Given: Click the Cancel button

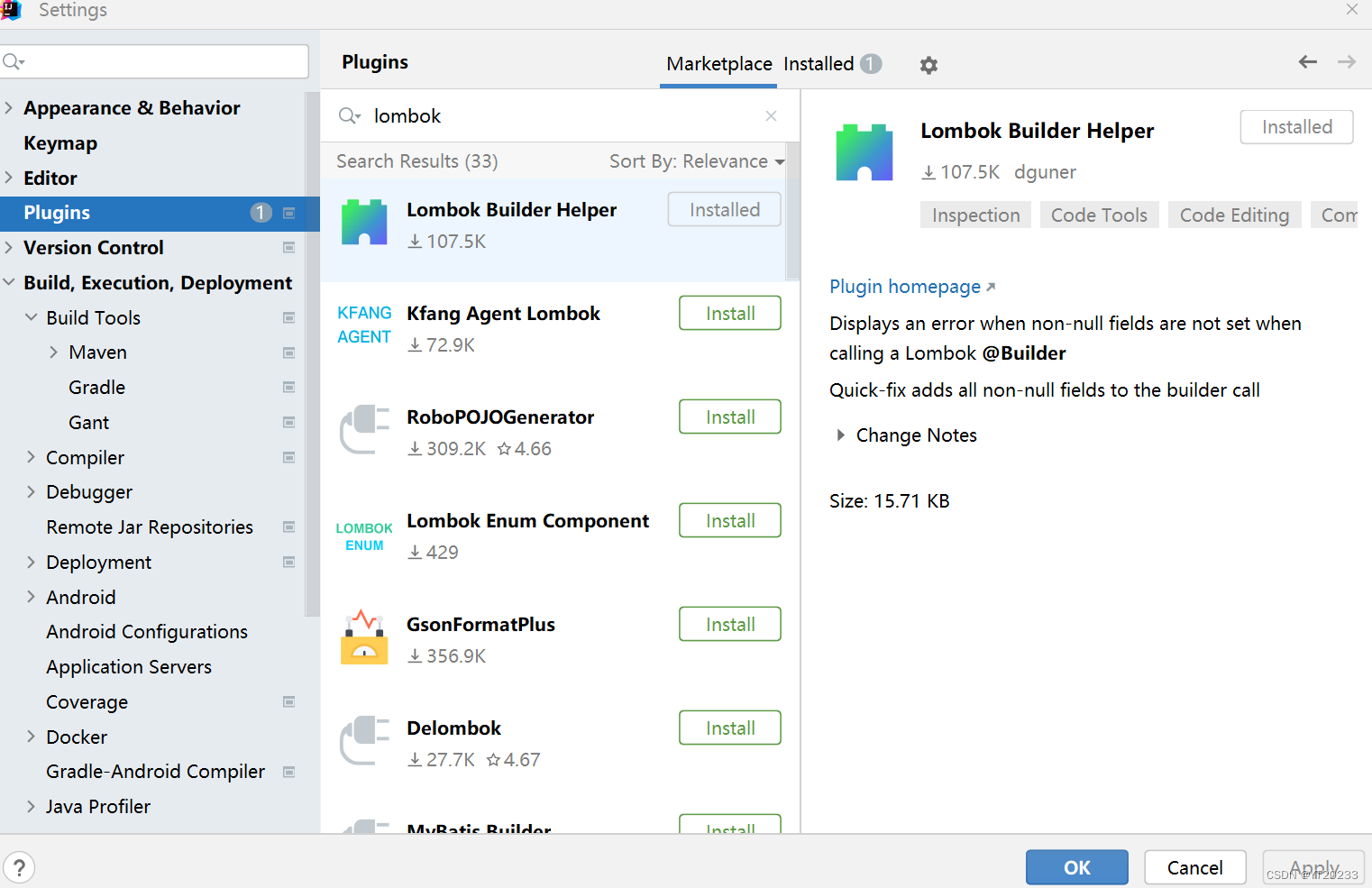Looking at the screenshot, I should [1195, 867].
